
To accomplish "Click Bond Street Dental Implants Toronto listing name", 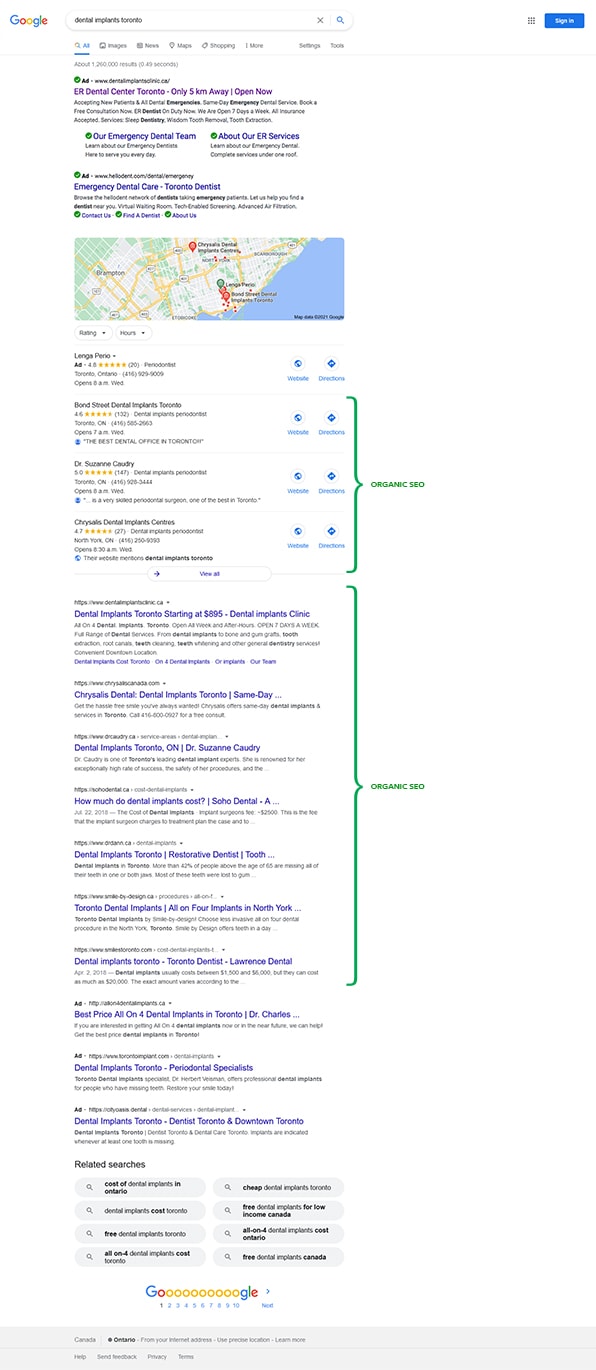I will point(128,405).
